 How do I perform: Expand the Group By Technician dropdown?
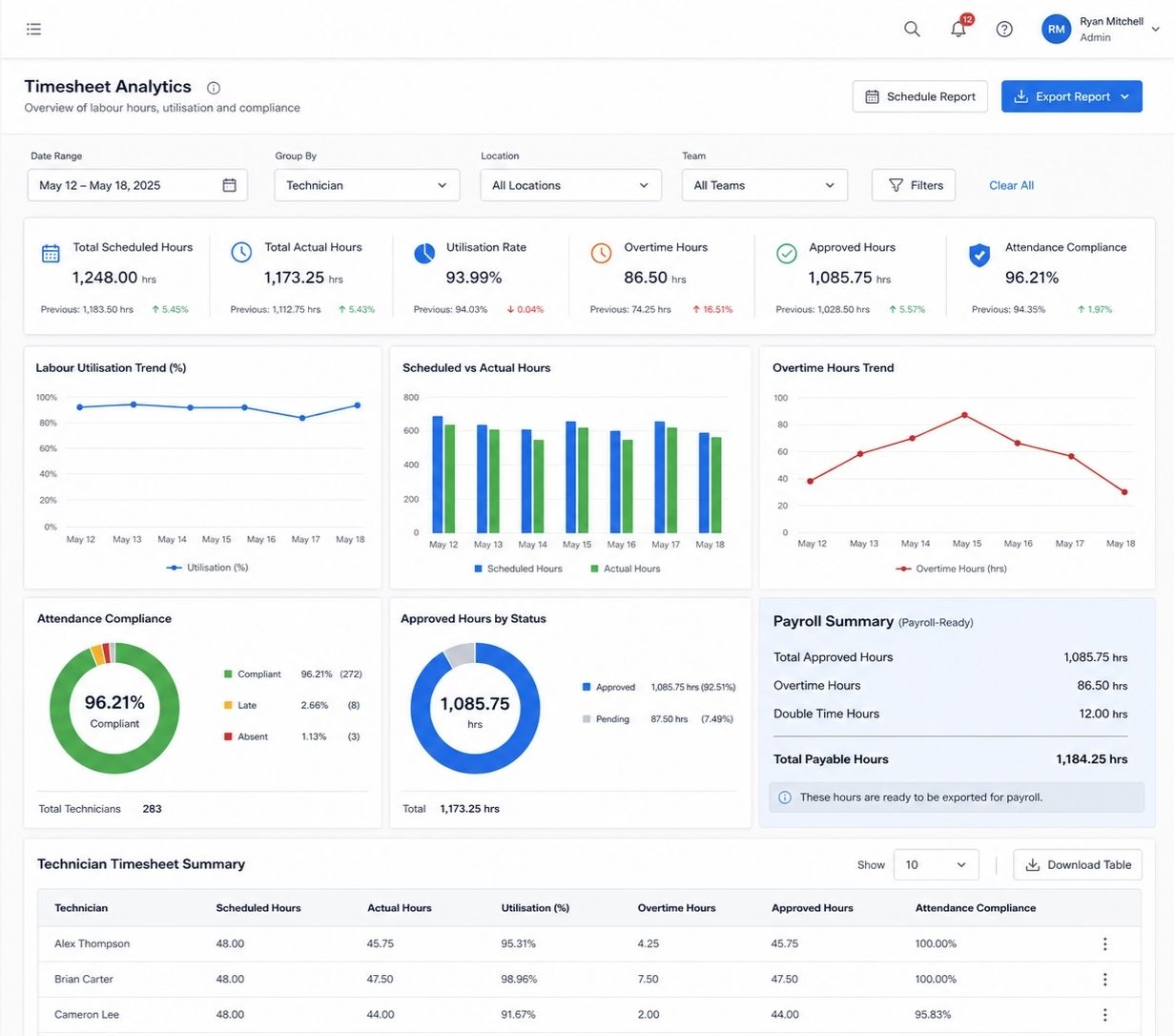click(x=367, y=185)
